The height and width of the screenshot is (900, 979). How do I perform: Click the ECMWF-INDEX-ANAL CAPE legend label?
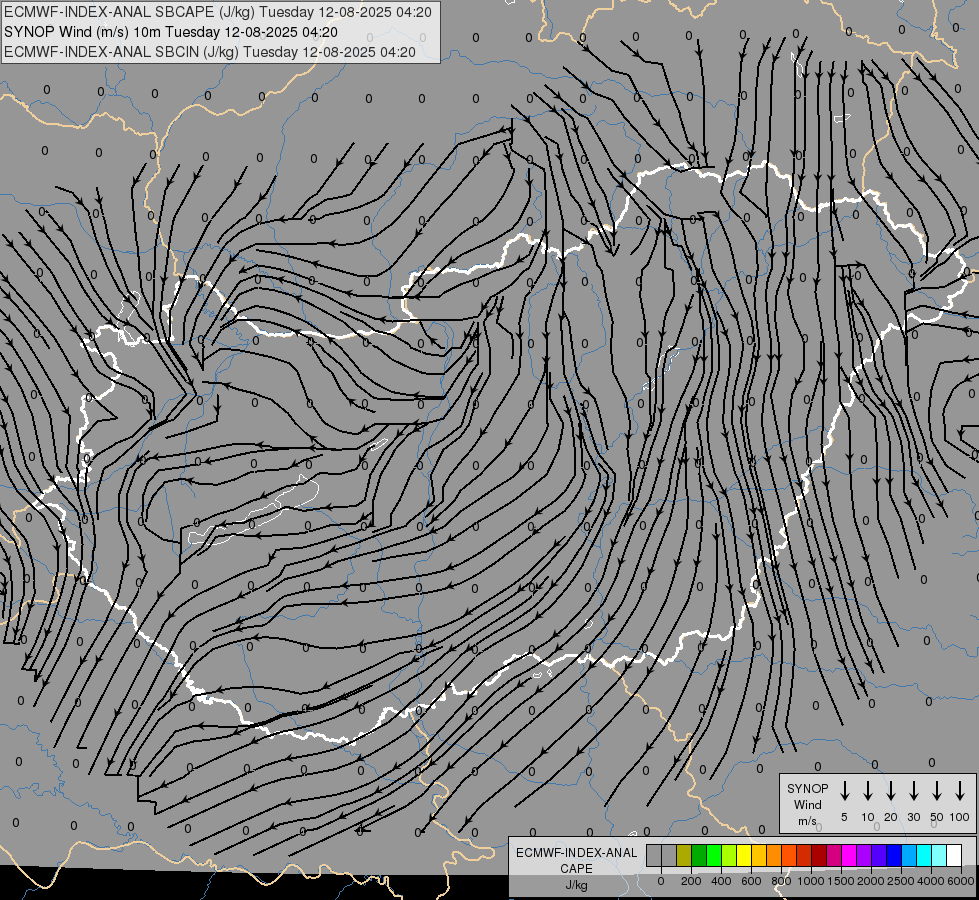pyautogui.click(x=576, y=860)
